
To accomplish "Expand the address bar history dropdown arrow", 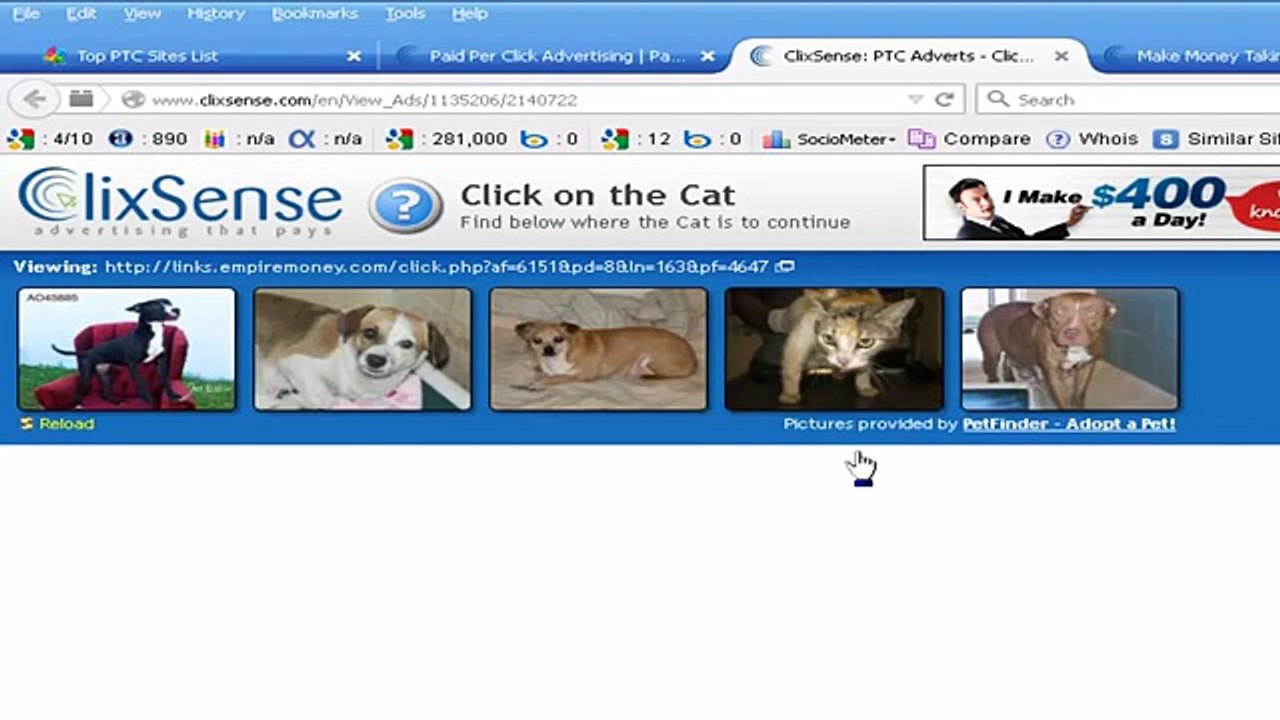I will [915, 100].
